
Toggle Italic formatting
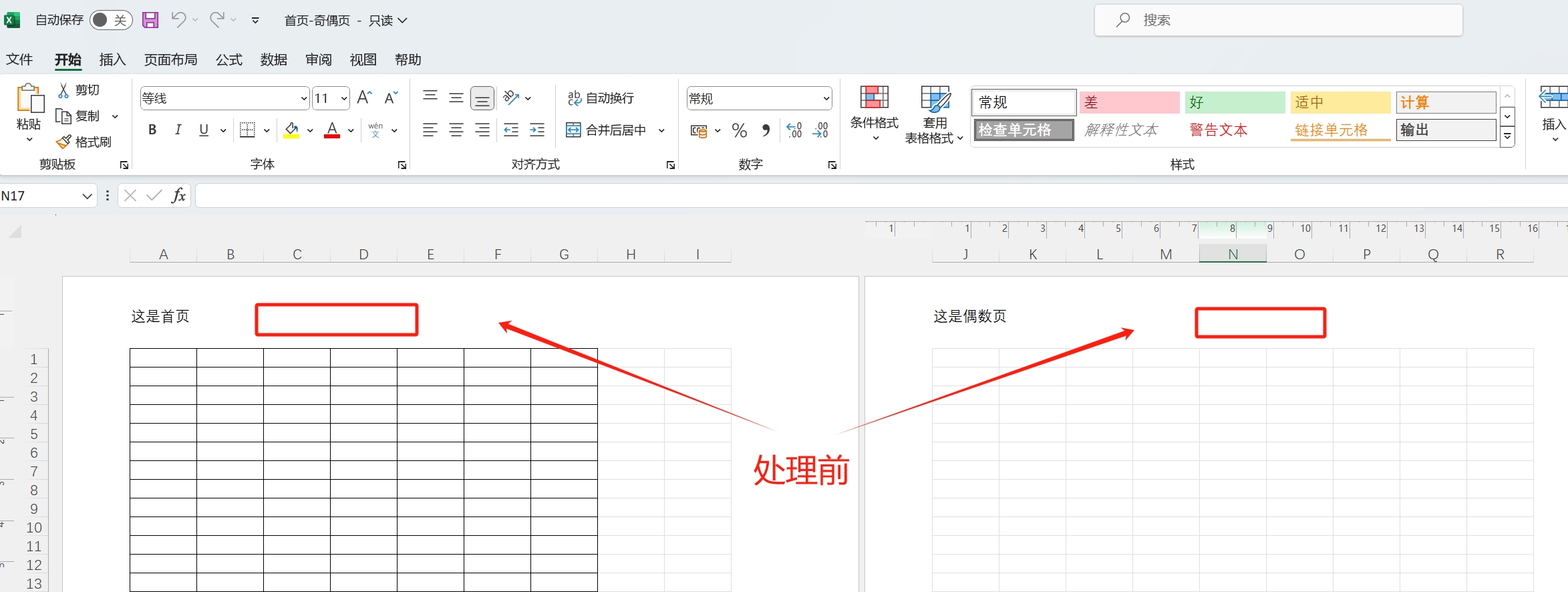[178, 130]
